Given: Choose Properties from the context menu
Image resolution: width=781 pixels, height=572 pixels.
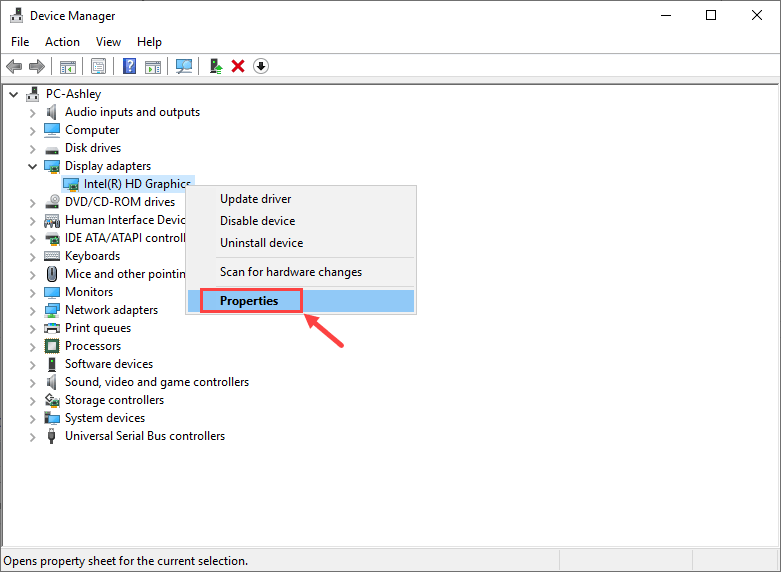Looking at the screenshot, I should (x=249, y=300).
